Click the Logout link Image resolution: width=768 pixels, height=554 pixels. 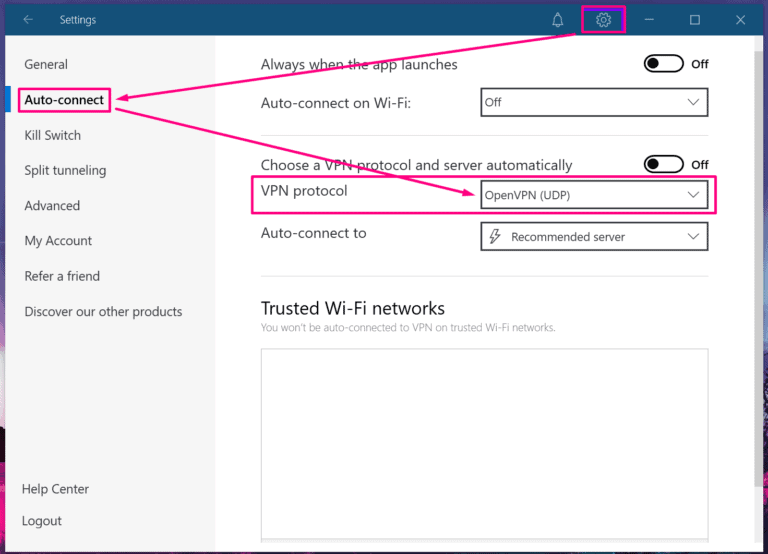coord(42,521)
